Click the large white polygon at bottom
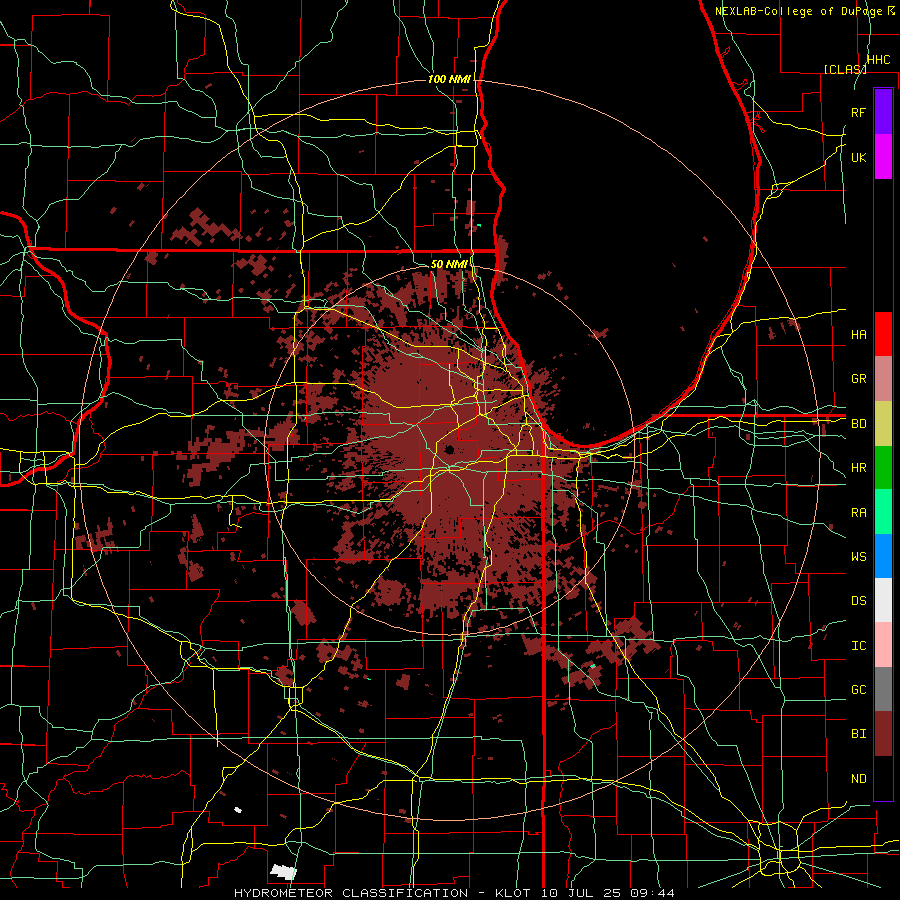 [284, 872]
